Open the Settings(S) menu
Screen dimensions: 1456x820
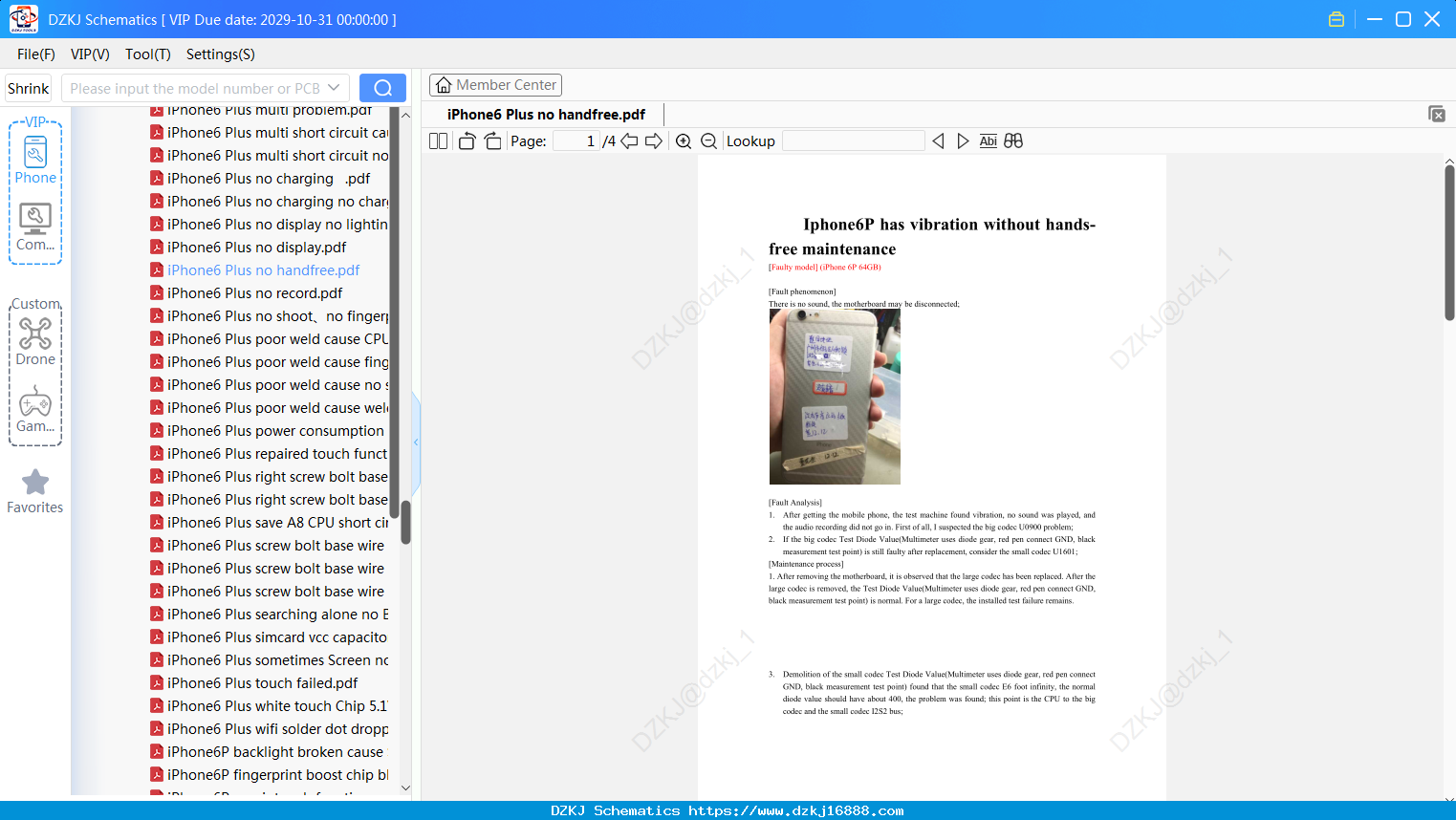tap(221, 54)
